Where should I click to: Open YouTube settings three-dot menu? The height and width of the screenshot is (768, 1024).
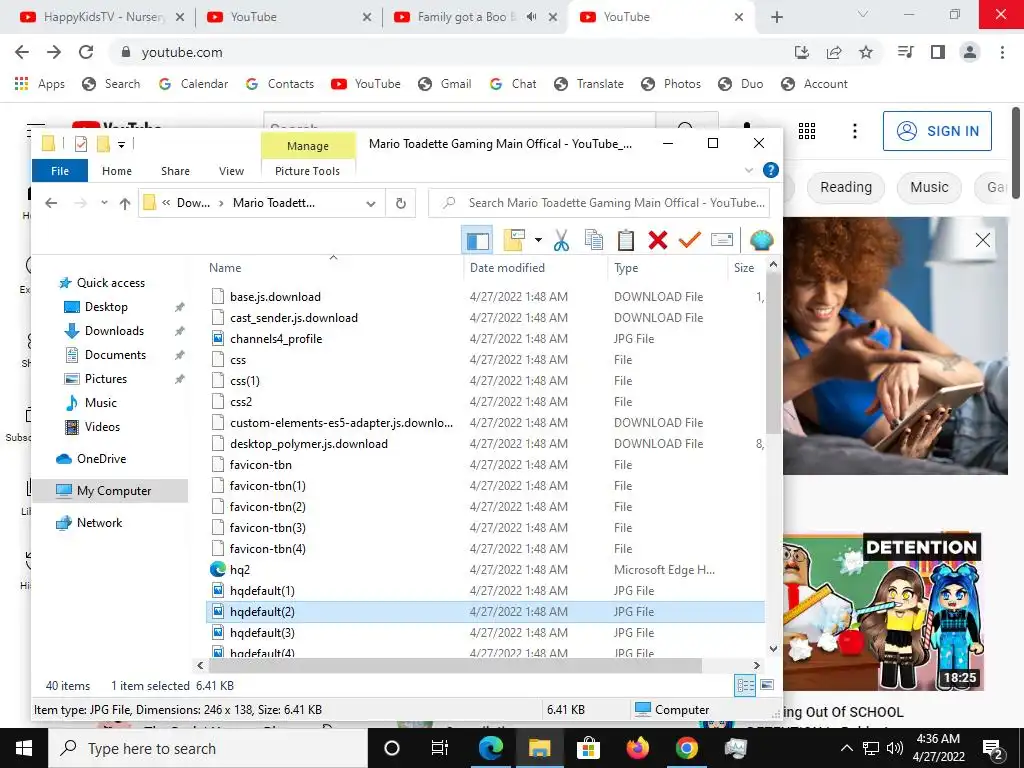coord(854,131)
